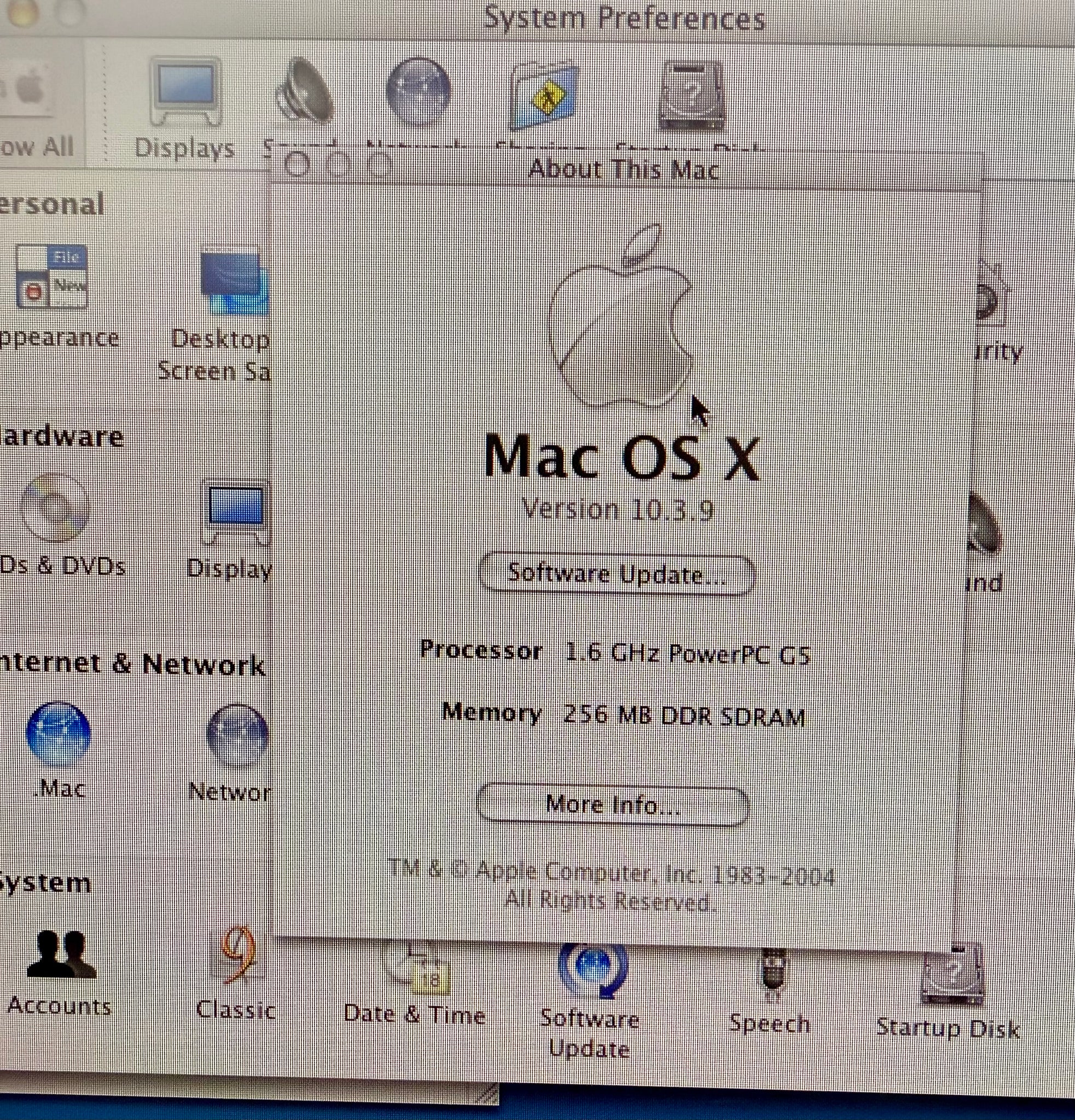Open the Accounts preference pane
This screenshot has width=1075, height=1120.
pyautogui.click(x=62, y=954)
